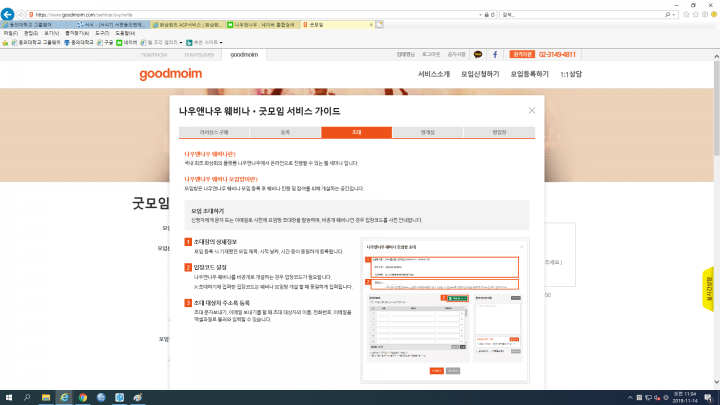Open the 서비스소개 menu item
Screen dimensions: 720x405
click(434, 74)
